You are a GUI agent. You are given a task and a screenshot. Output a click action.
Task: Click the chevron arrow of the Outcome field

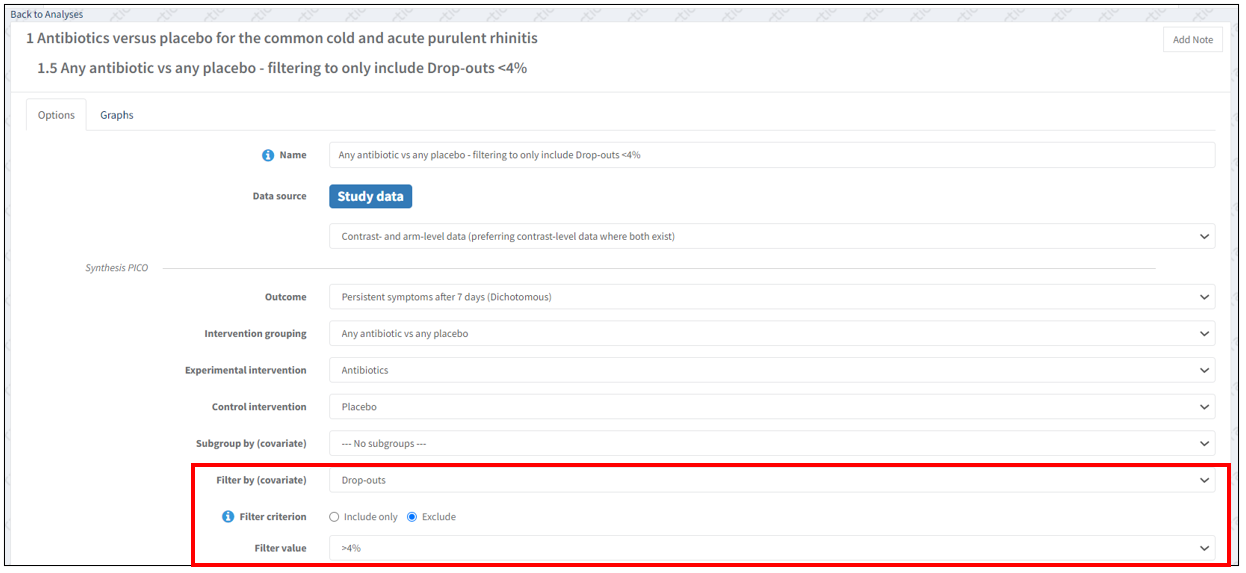pos(1203,297)
